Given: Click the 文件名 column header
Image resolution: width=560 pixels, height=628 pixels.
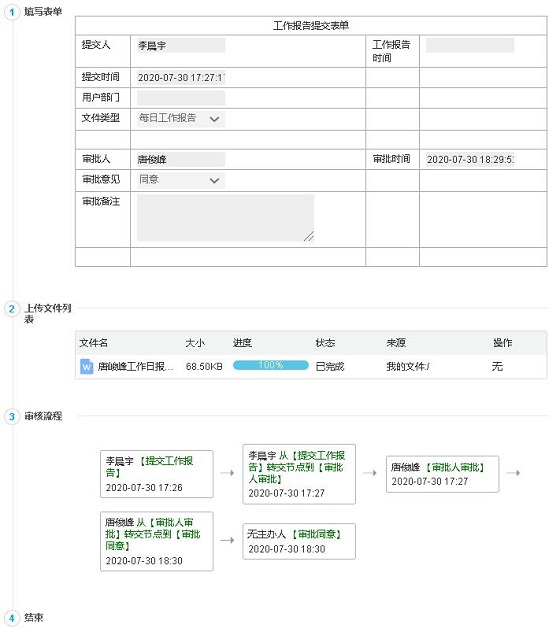Looking at the screenshot, I should click(93, 343).
